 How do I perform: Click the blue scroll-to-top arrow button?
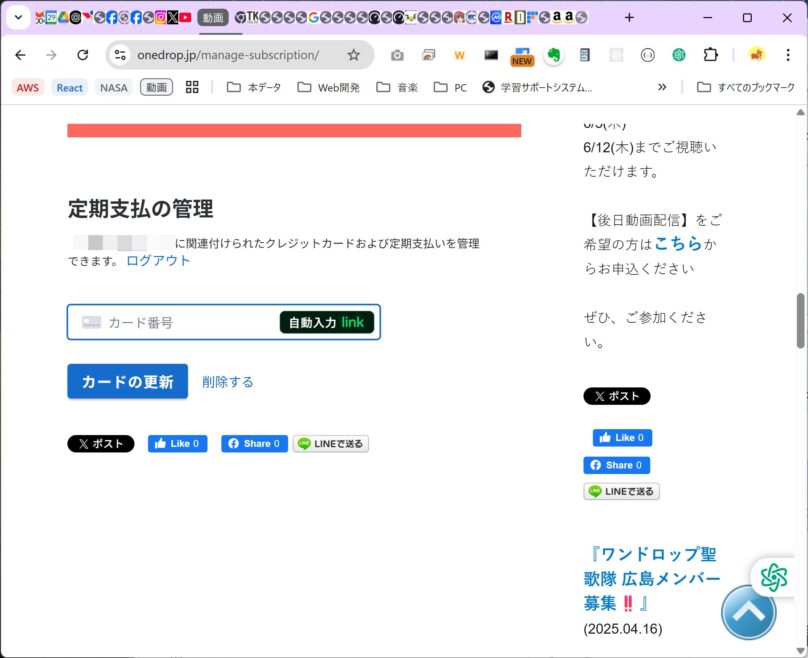[748, 612]
